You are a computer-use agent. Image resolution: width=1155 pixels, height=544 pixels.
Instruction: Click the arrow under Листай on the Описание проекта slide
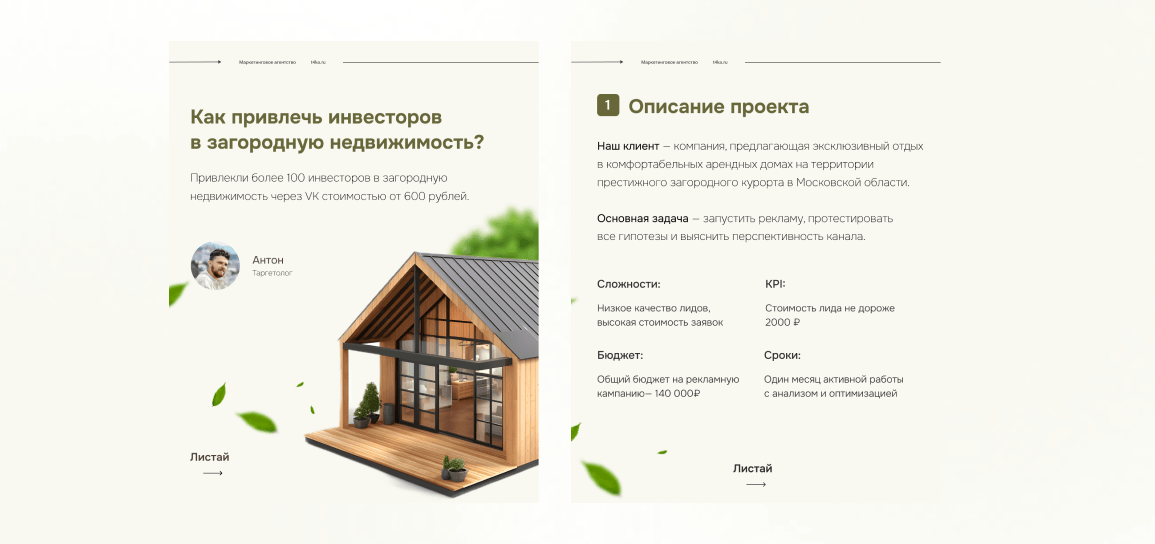[756, 484]
